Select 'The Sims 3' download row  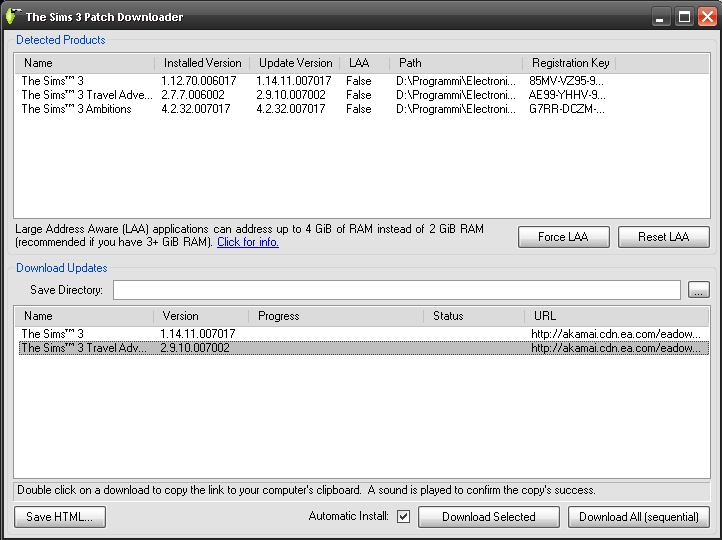[x=364, y=334]
